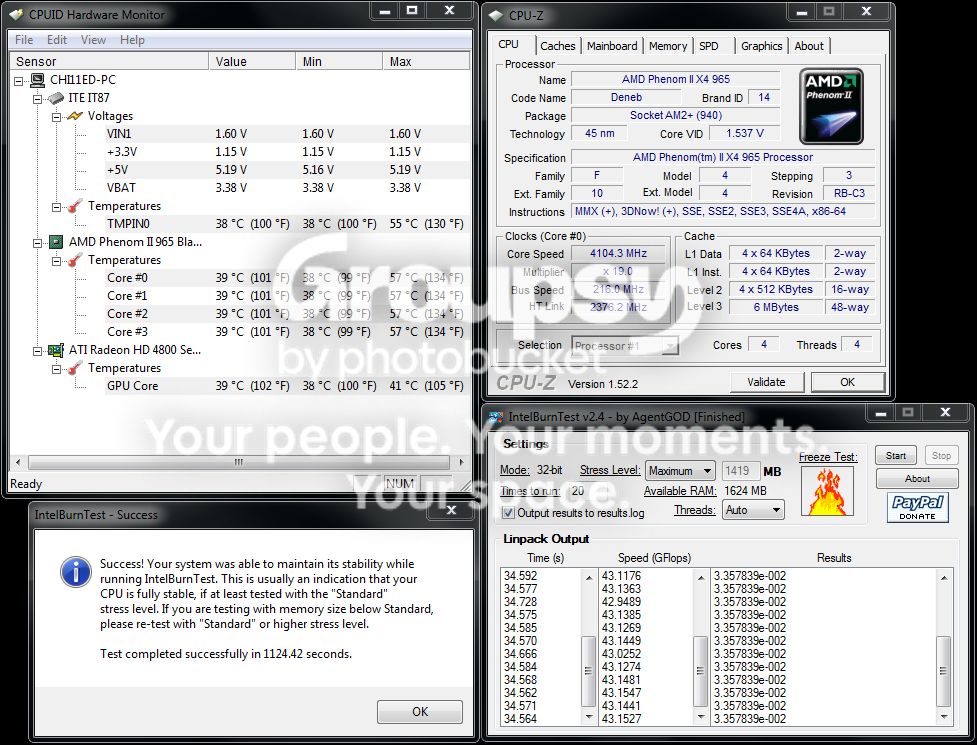Viewport: 977px width, 745px height.
Task: Click the AMD Phenom II logo in CPU-Z
Action: click(x=831, y=107)
